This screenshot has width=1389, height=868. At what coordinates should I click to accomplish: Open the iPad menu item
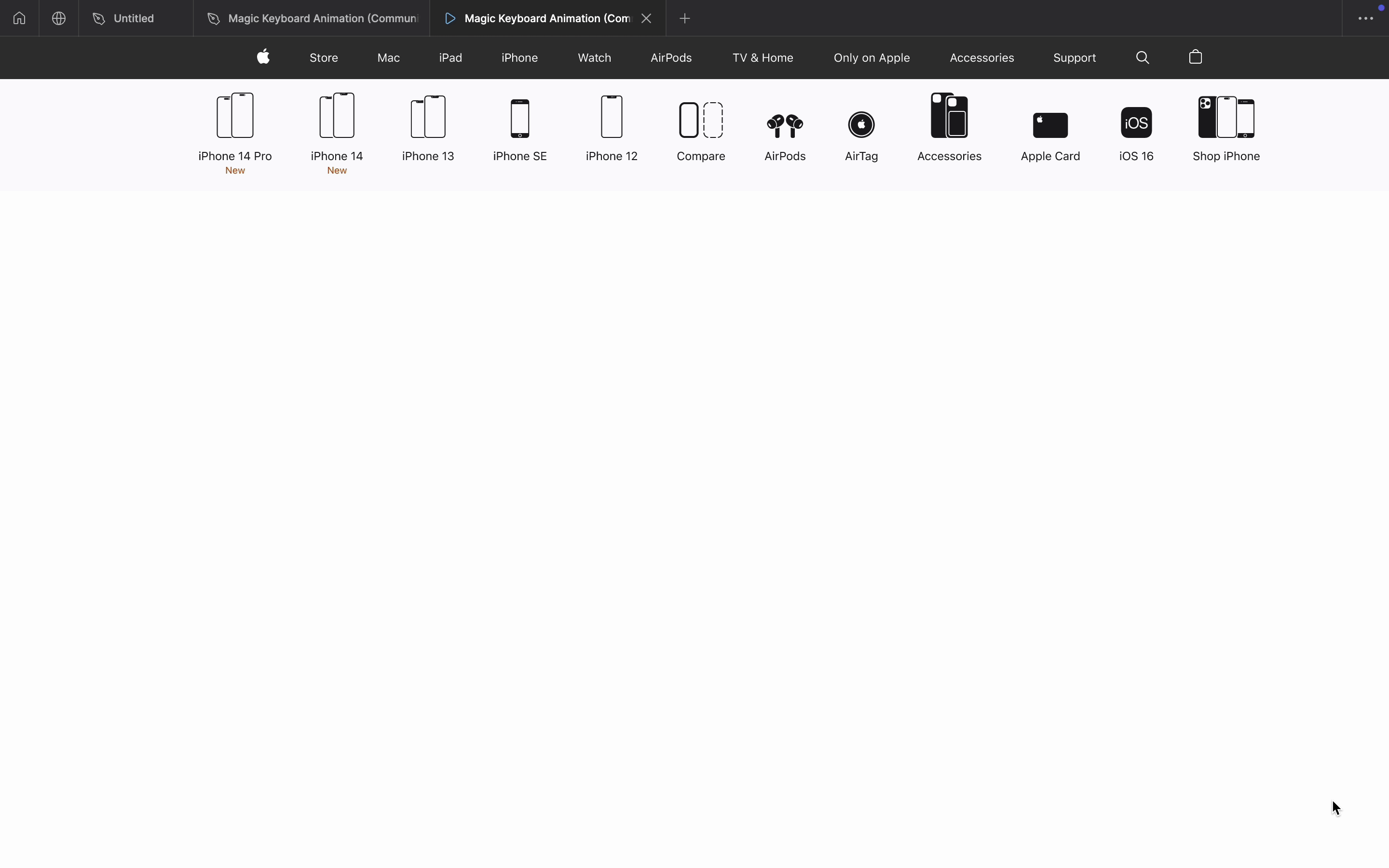450,58
